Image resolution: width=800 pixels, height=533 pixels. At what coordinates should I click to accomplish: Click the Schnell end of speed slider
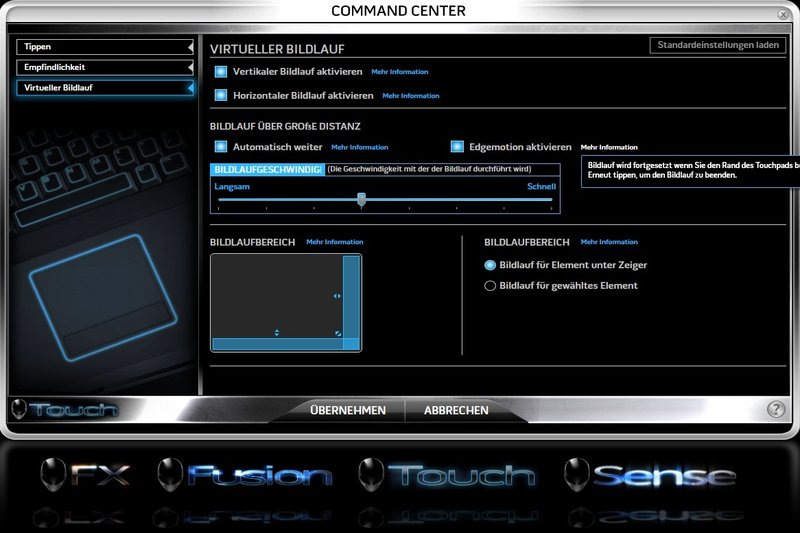541,187
